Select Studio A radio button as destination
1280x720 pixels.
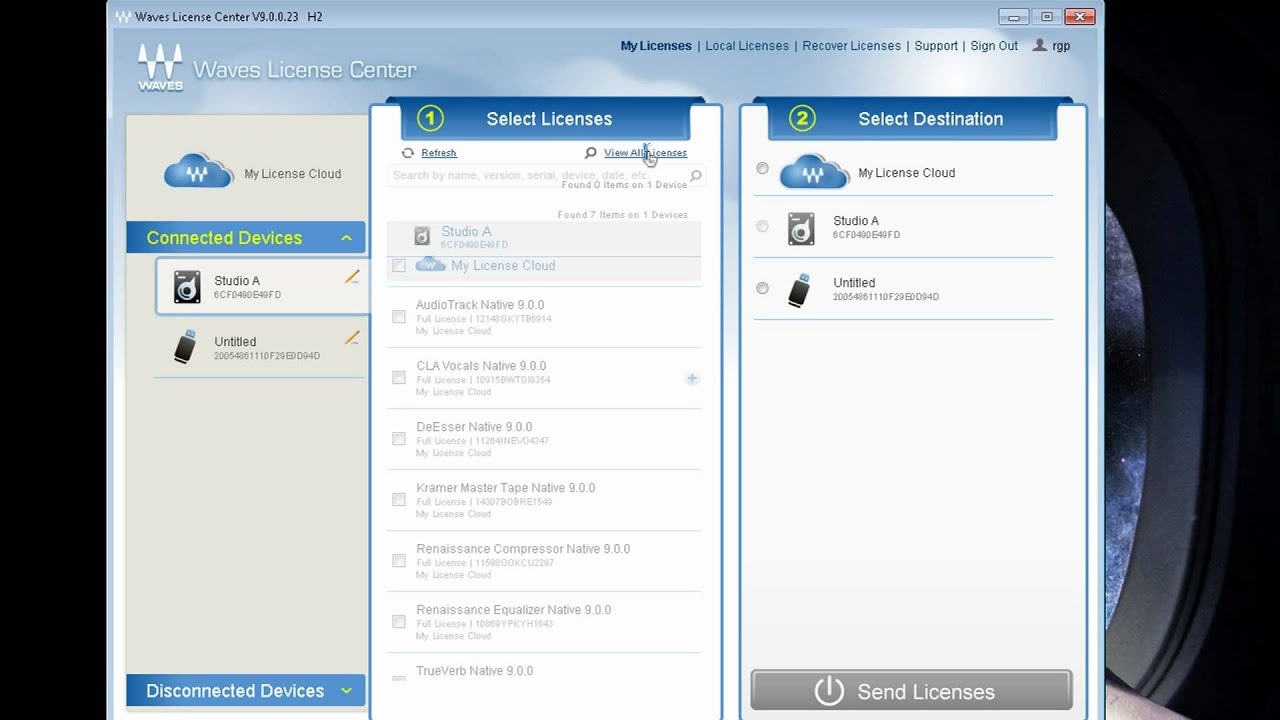tap(762, 226)
